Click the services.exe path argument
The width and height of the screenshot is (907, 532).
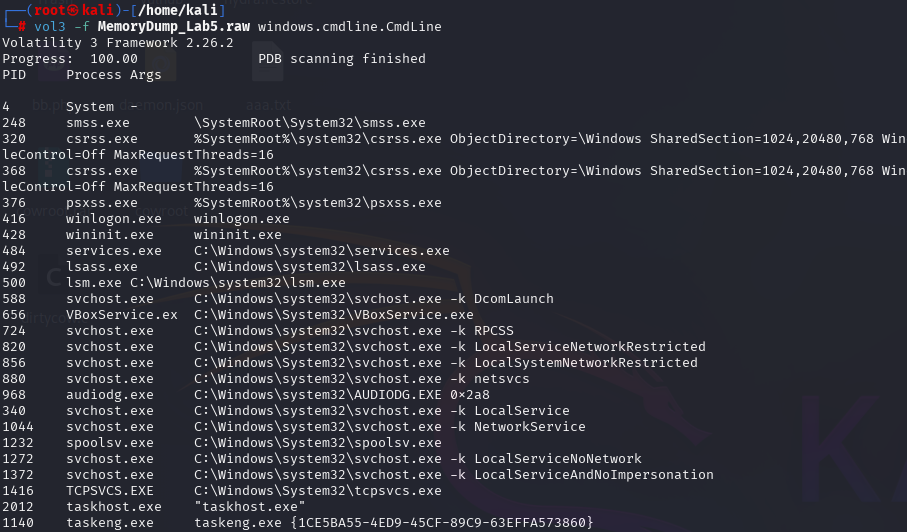(x=321, y=251)
